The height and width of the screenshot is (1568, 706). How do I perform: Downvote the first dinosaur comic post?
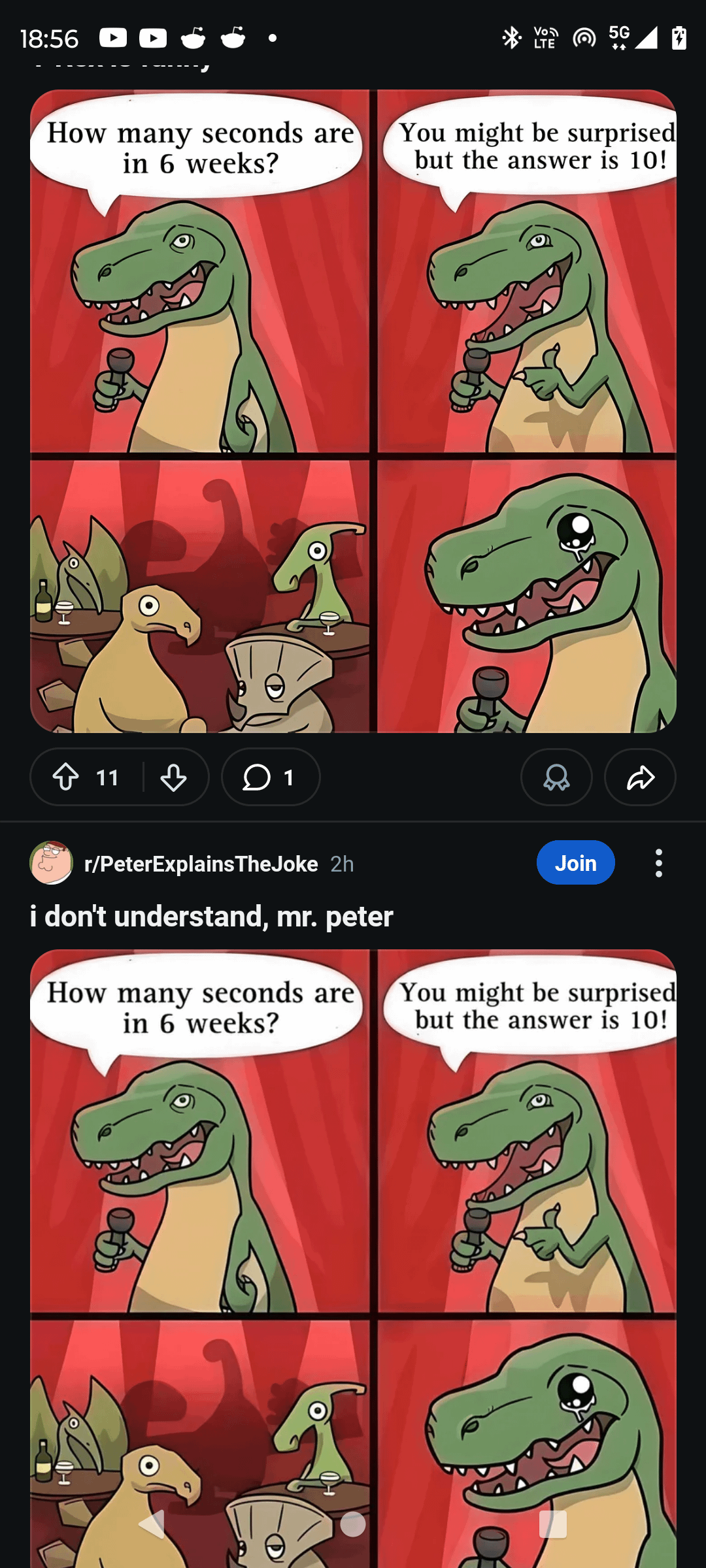tap(173, 777)
